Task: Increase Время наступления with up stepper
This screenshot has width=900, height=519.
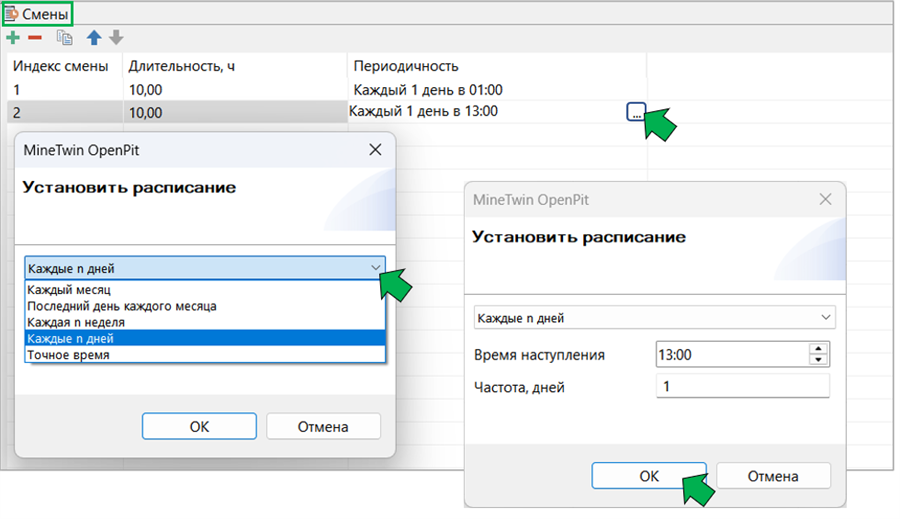Action: (818, 349)
